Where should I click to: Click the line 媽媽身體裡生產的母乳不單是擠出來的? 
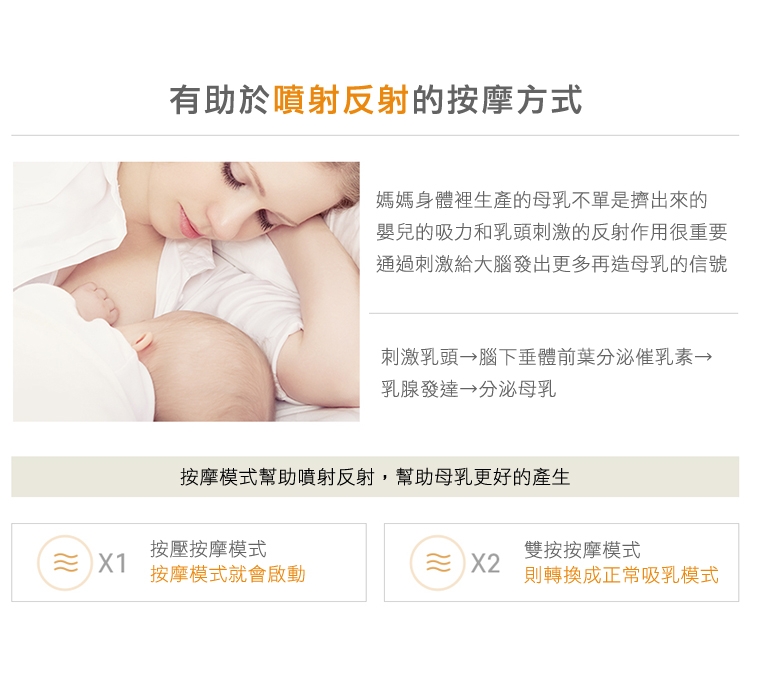(542, 200)
